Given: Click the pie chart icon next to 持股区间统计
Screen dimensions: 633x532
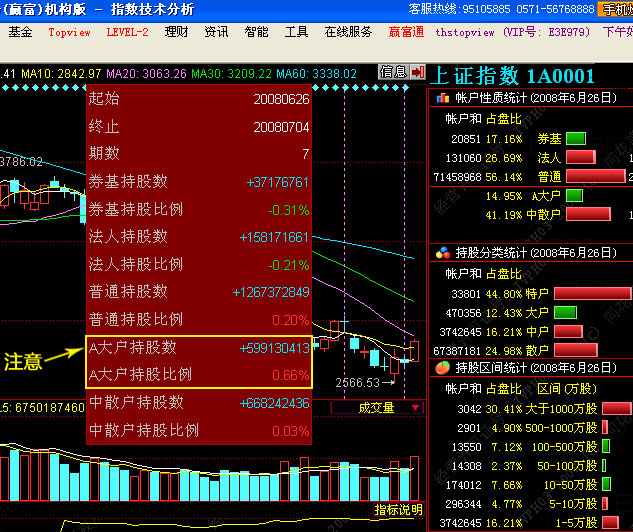Looking at the screenshot, I should tap(441, 368).
